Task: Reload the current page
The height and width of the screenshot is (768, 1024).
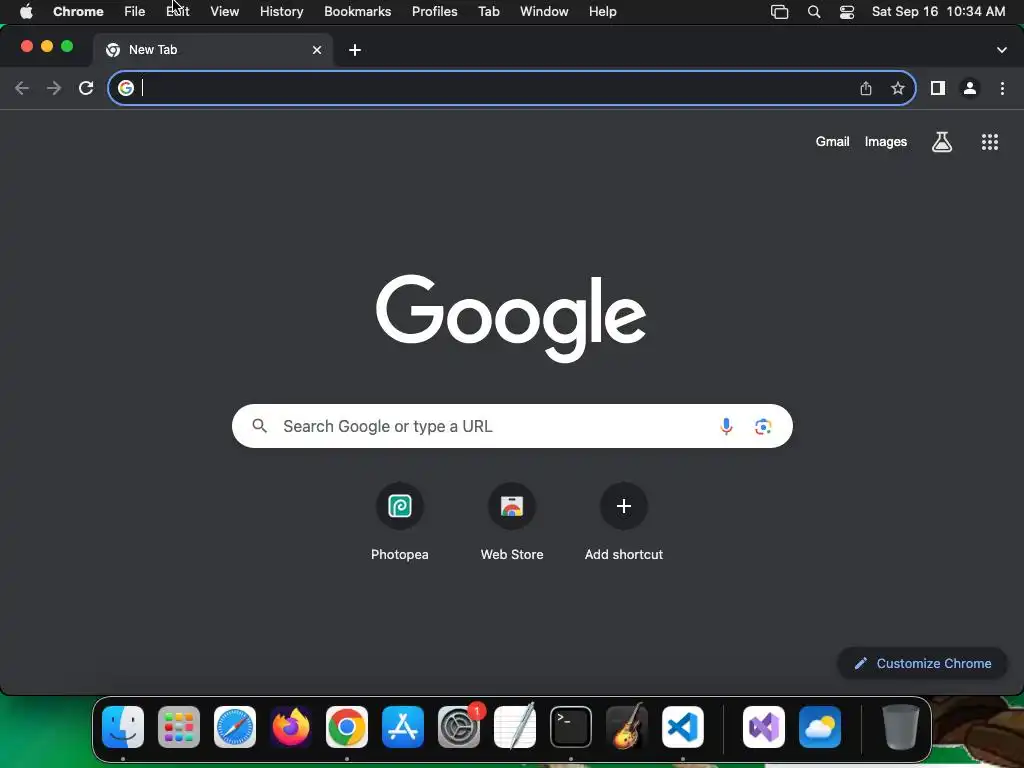Action: [86, 88]
